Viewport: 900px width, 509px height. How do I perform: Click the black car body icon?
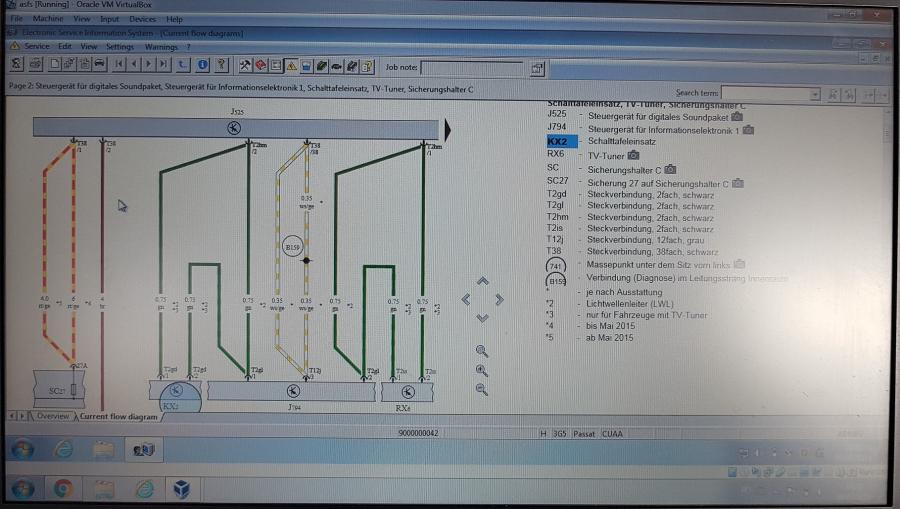(x=336, y=67)
